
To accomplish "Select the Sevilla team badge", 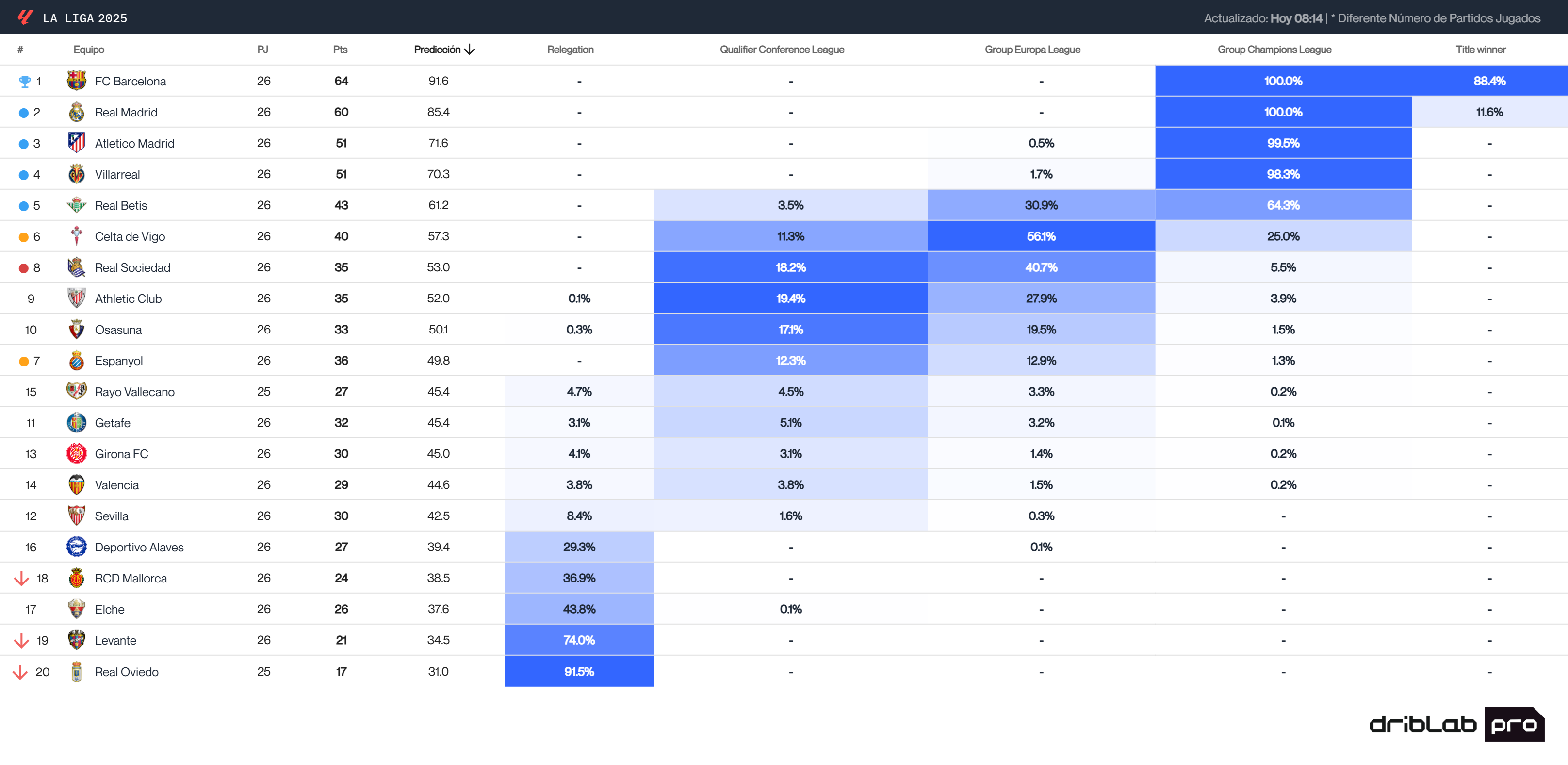I will 76,516.
